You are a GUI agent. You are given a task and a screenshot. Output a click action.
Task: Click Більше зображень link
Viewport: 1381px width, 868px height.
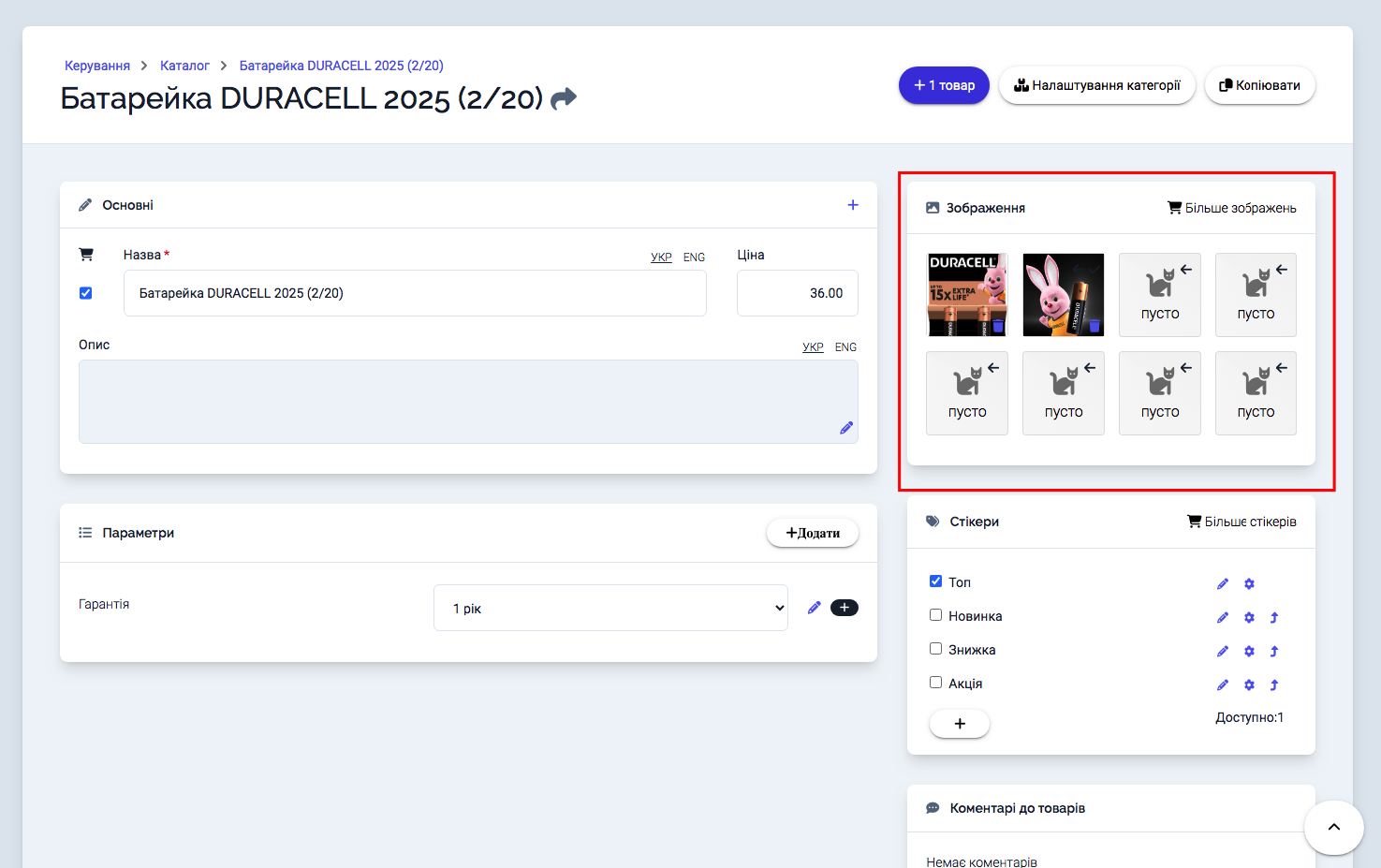[1232, 208]
